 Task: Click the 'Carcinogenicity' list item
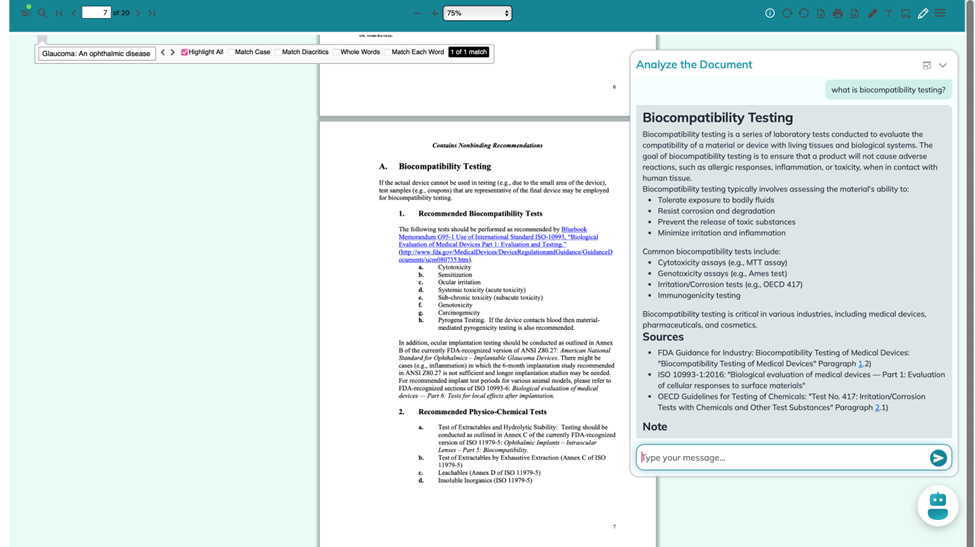tap(458, 313)
